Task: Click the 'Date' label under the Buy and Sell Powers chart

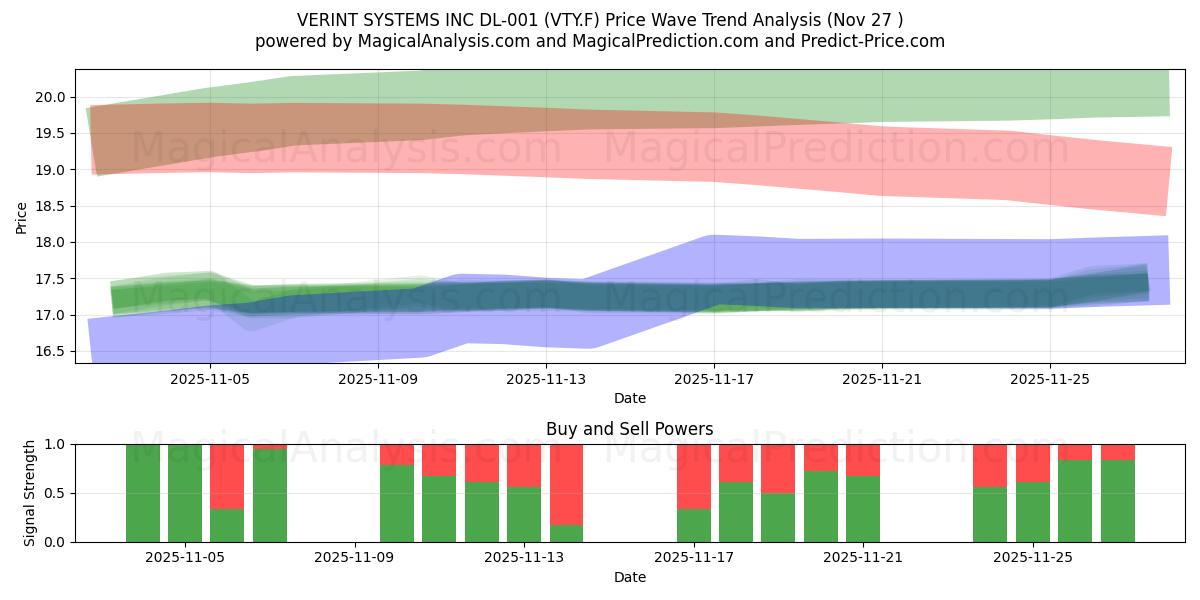Action: [x=630, y=577]
